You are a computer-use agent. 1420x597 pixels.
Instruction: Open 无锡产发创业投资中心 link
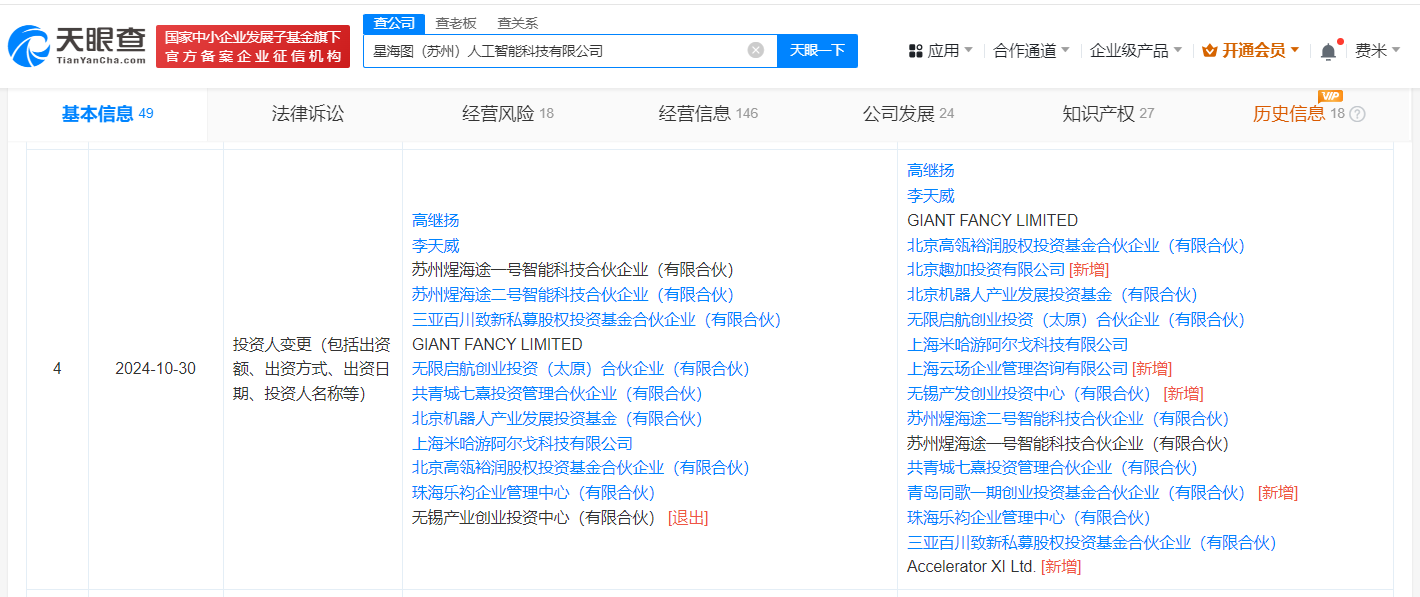1029,394
